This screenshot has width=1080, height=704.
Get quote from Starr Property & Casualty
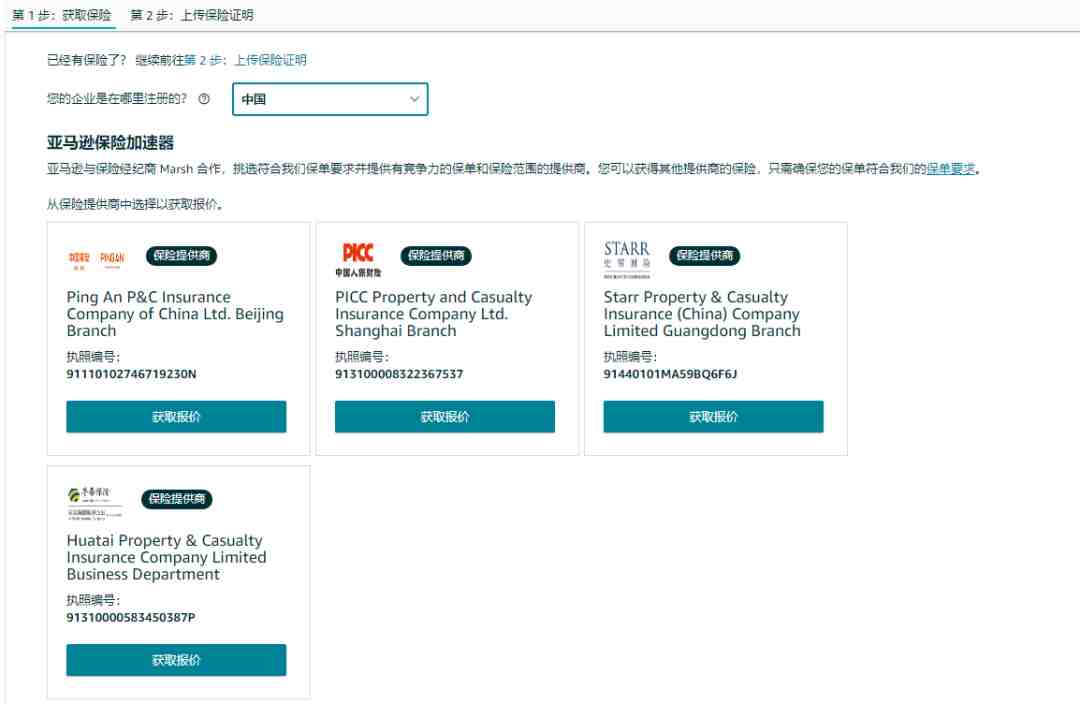(x=714, y=417)
